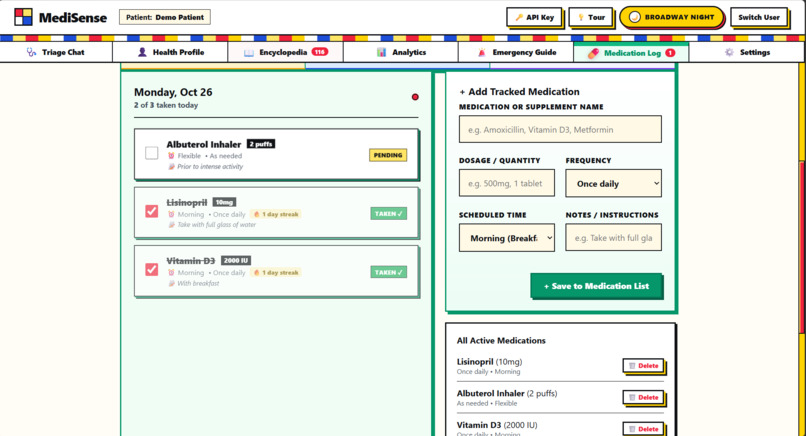Open the Analytics tab

click(x=401, y=52)
